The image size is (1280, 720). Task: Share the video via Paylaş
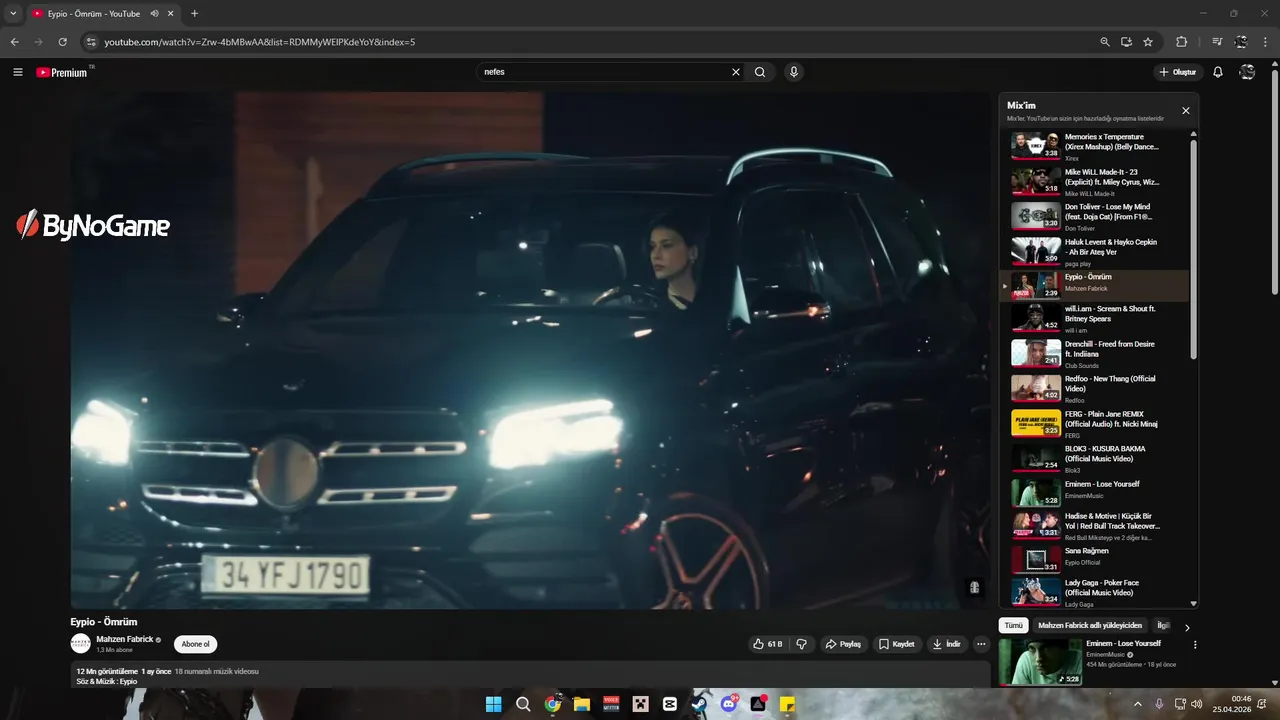[x=843, y=644]
